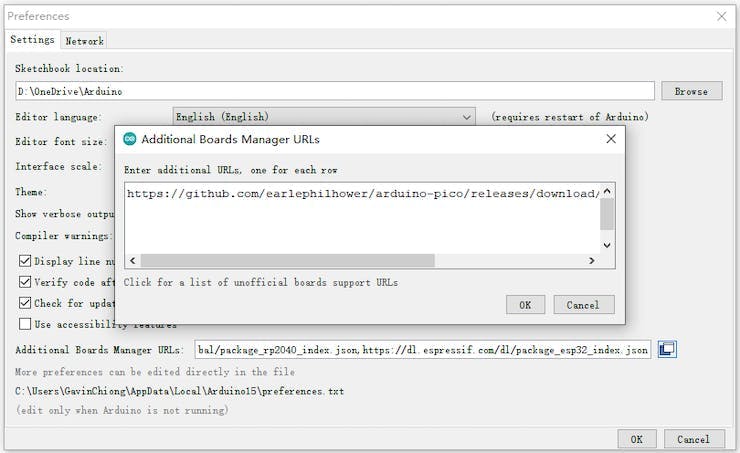Viewport: 740px width, 453px height.
Task: Click the vertical scrollbar thumb in URL box
Action: pos(607,214)
